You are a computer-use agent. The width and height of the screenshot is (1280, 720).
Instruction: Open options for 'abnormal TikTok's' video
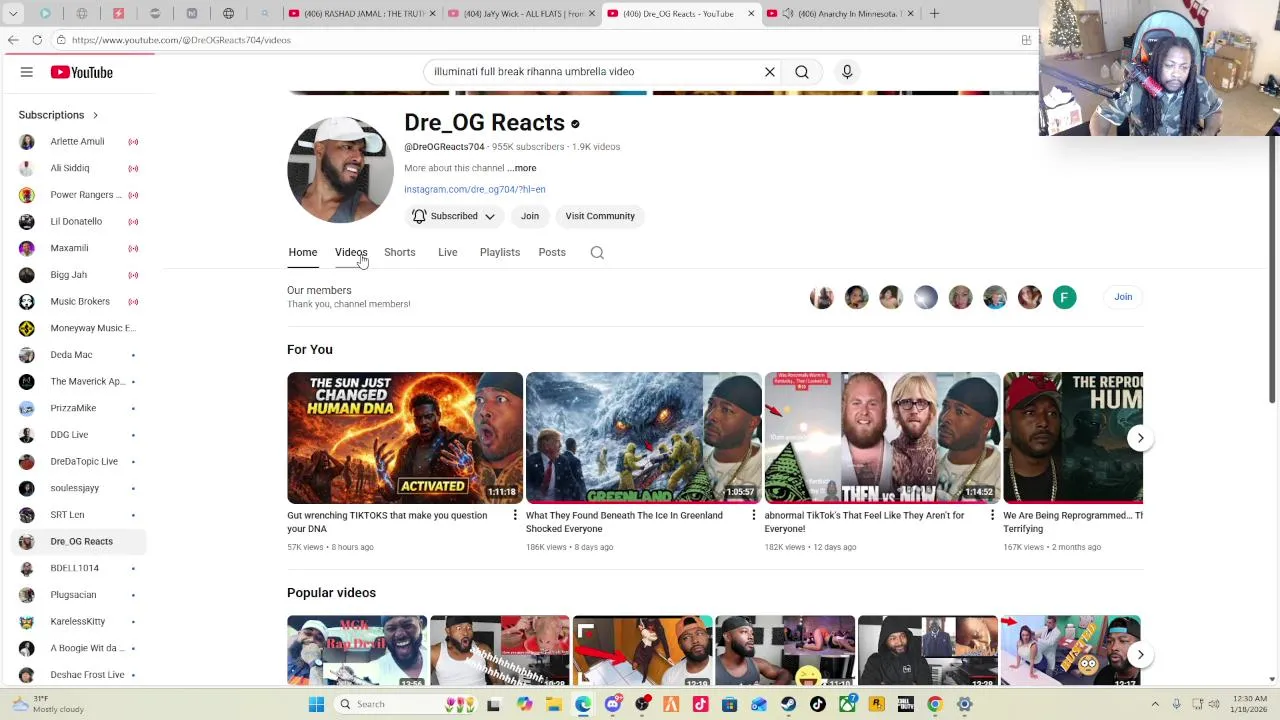(992, 515)
